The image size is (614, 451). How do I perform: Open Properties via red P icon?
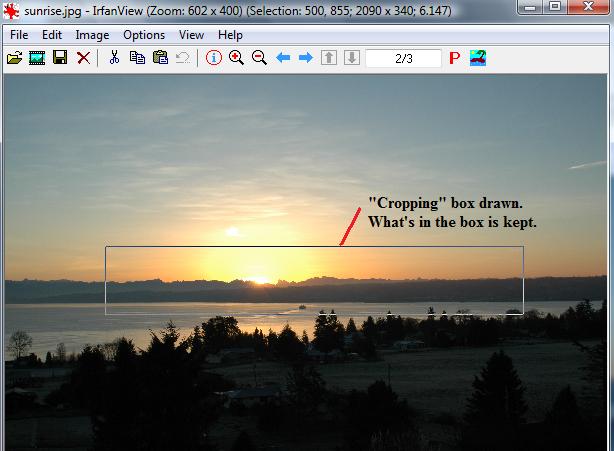(455, 58)
